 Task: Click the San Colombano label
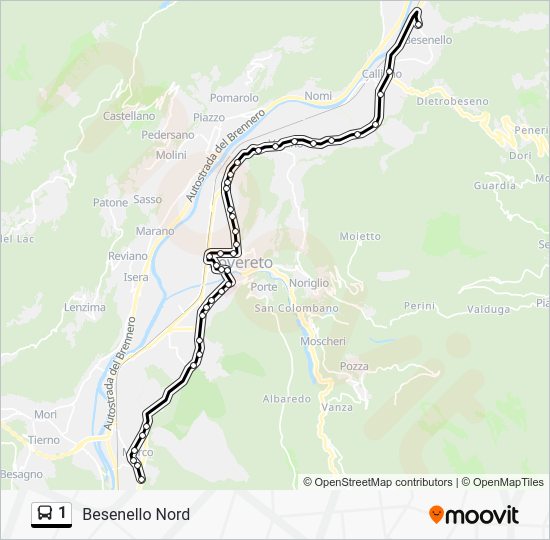click(296, 308)
